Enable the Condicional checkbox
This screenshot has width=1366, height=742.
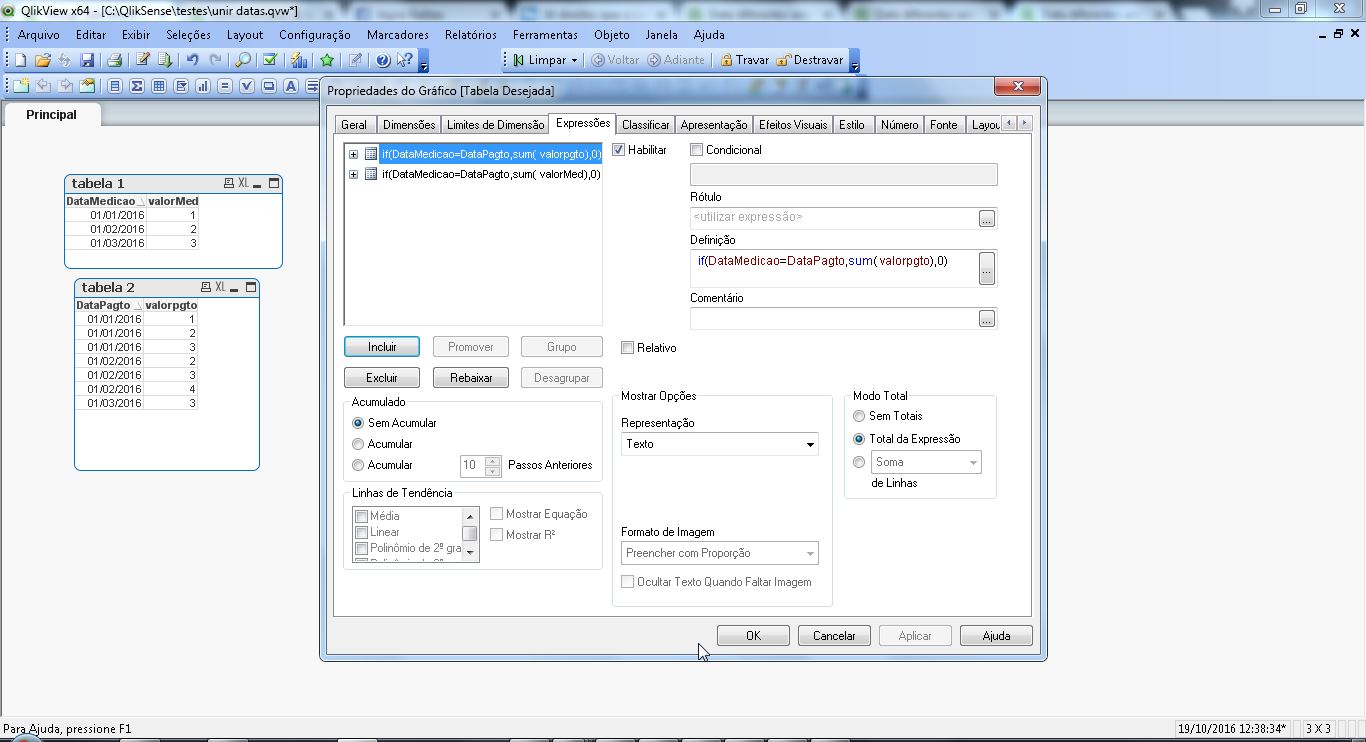click(697, 150)
